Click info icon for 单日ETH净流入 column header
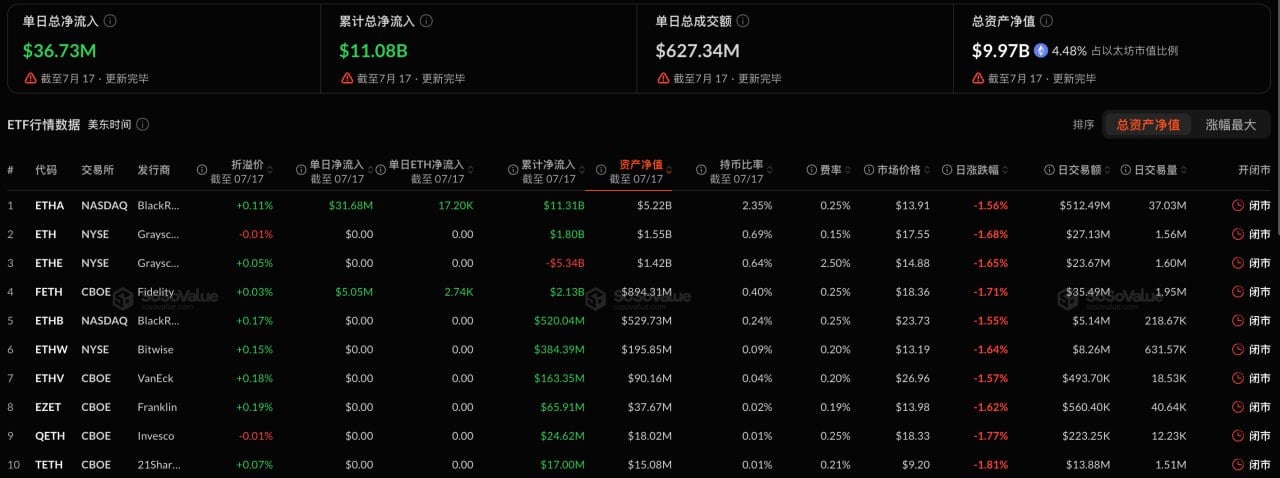 pos(380,170)
